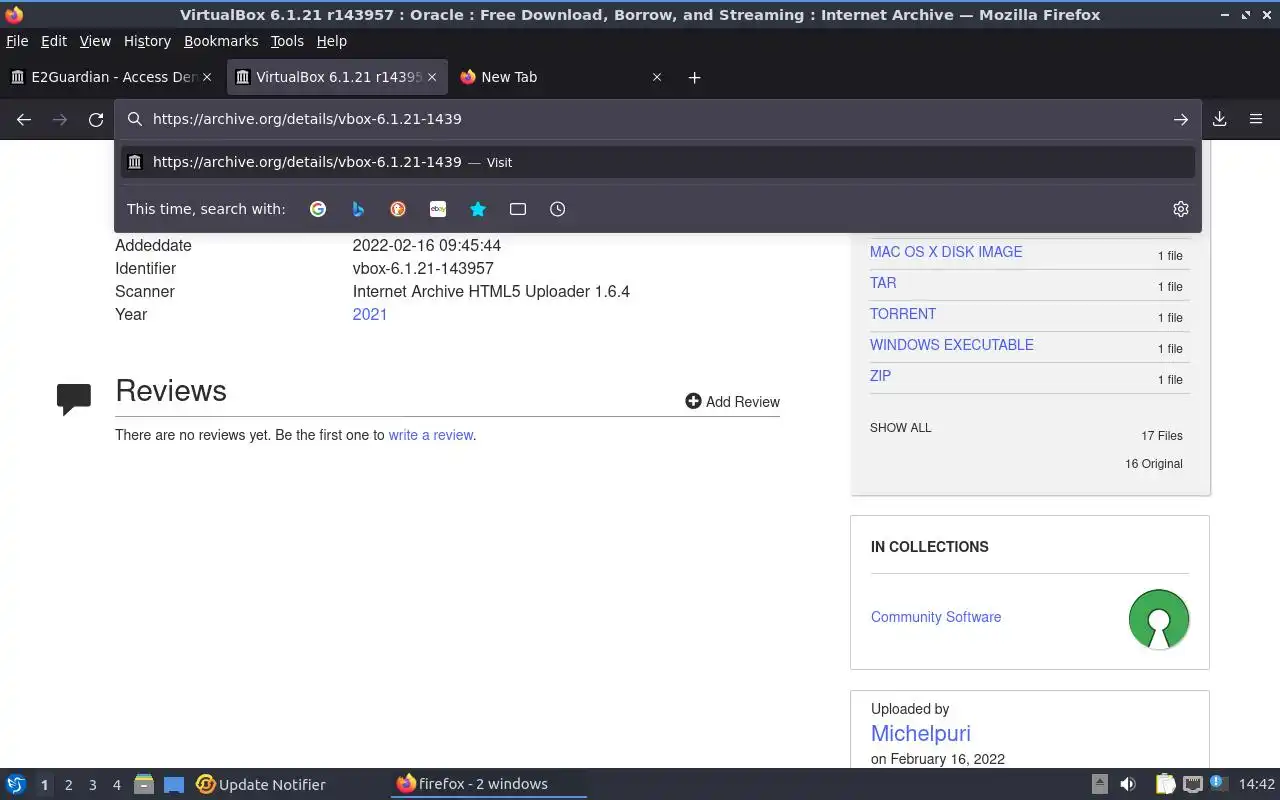Select the VirtualBox 6.1.21 tab
Screen dimensions: 1280x800
(x=337, y=77)
